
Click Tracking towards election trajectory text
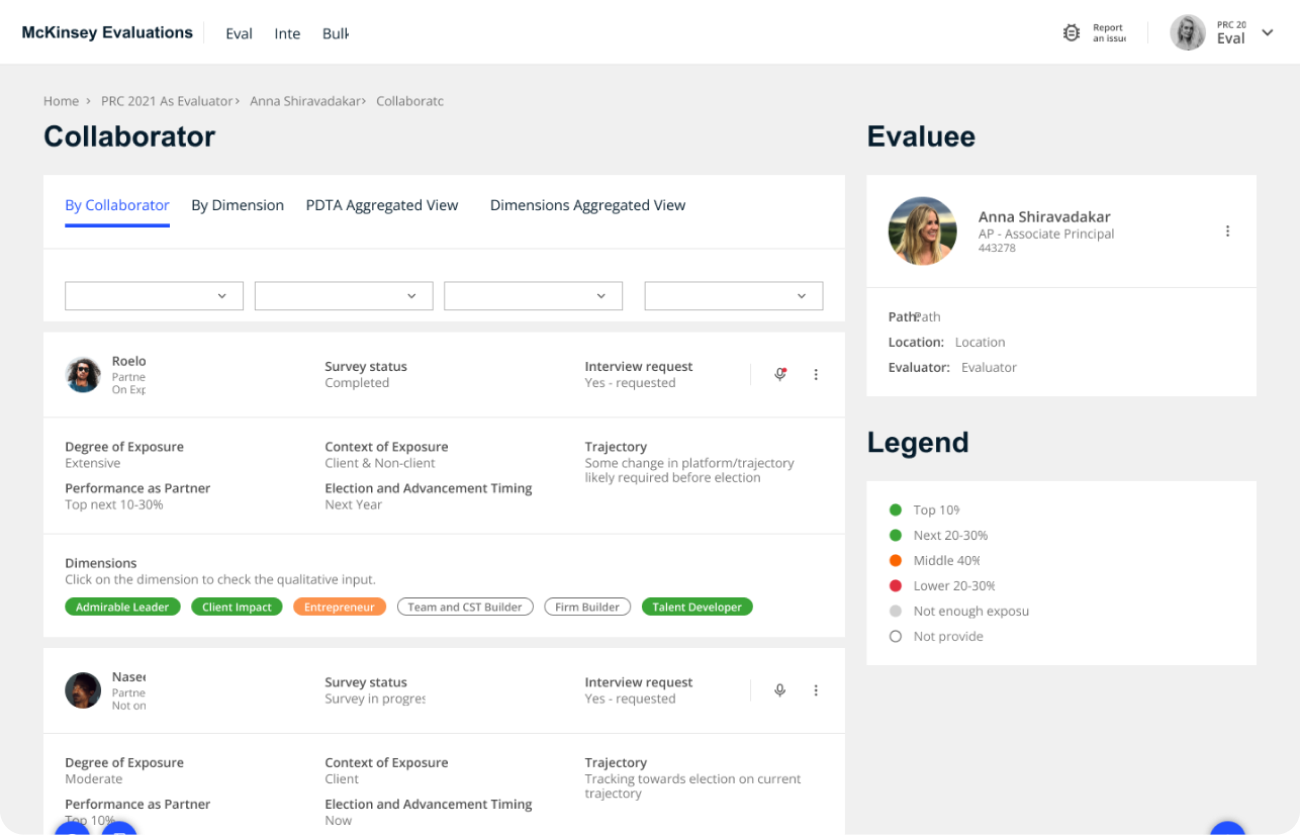click(x=693, y=786)
